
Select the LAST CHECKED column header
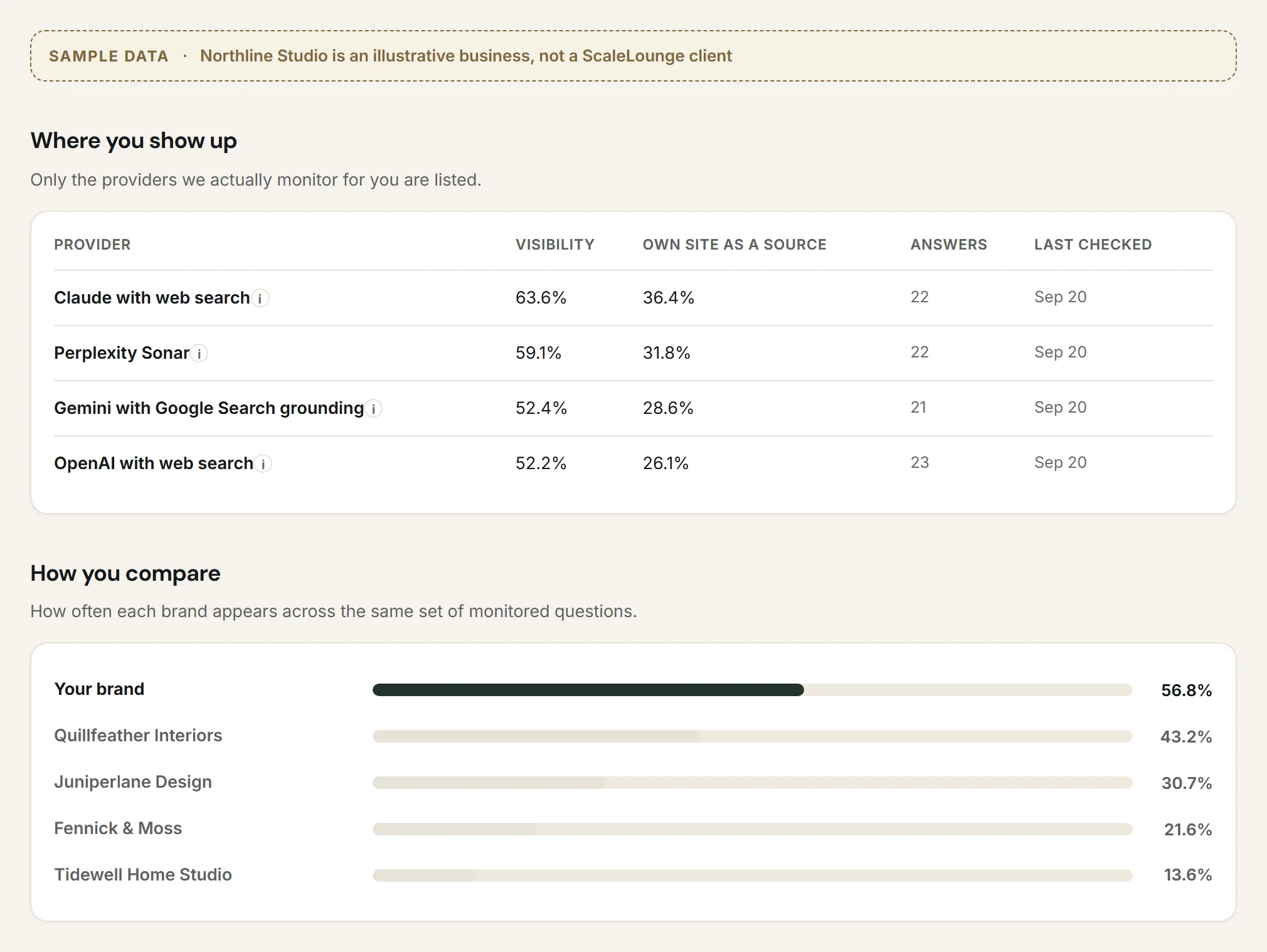tap(1093, 245)
